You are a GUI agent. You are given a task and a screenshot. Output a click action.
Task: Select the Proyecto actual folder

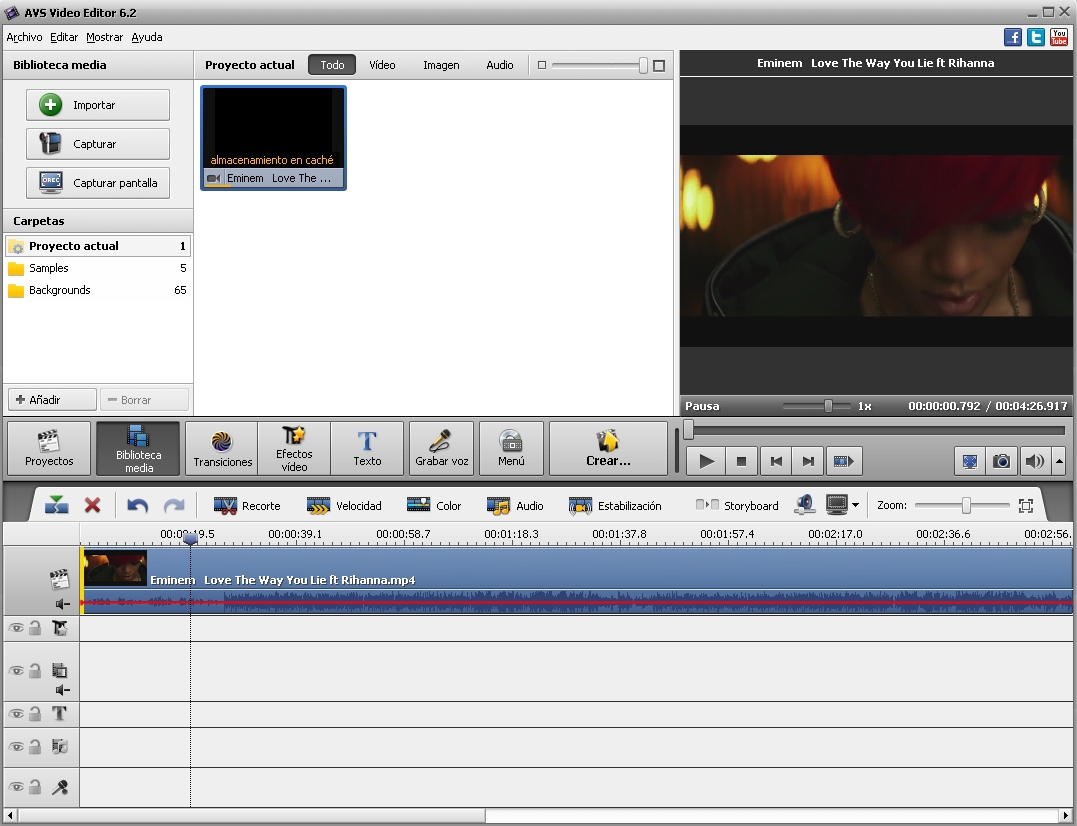98,246
